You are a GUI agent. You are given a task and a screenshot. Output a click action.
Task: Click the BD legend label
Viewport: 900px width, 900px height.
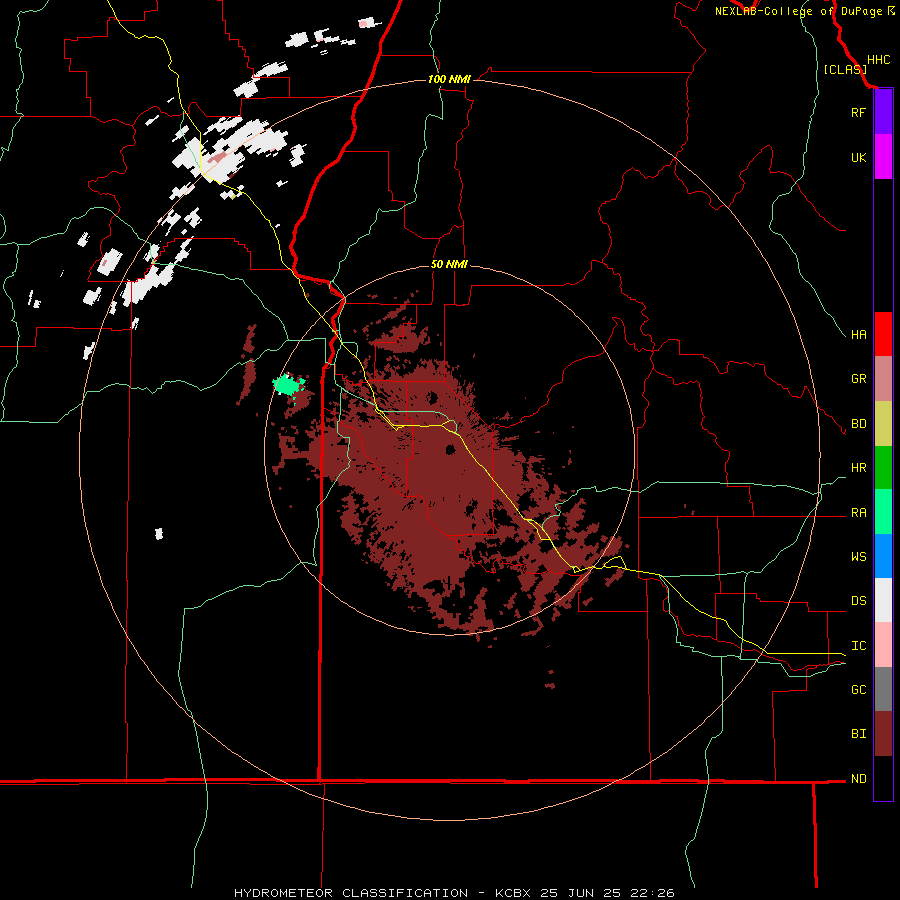pos(858,424)
